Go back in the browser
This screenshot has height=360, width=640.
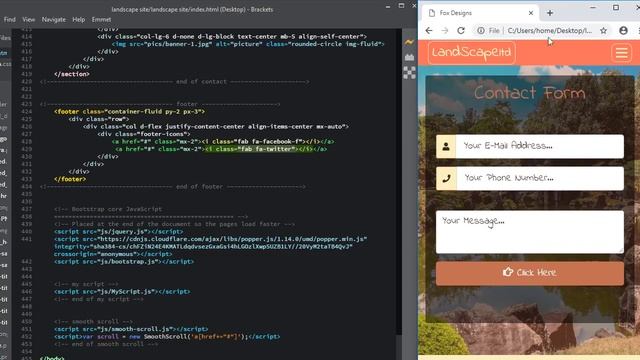429,31
